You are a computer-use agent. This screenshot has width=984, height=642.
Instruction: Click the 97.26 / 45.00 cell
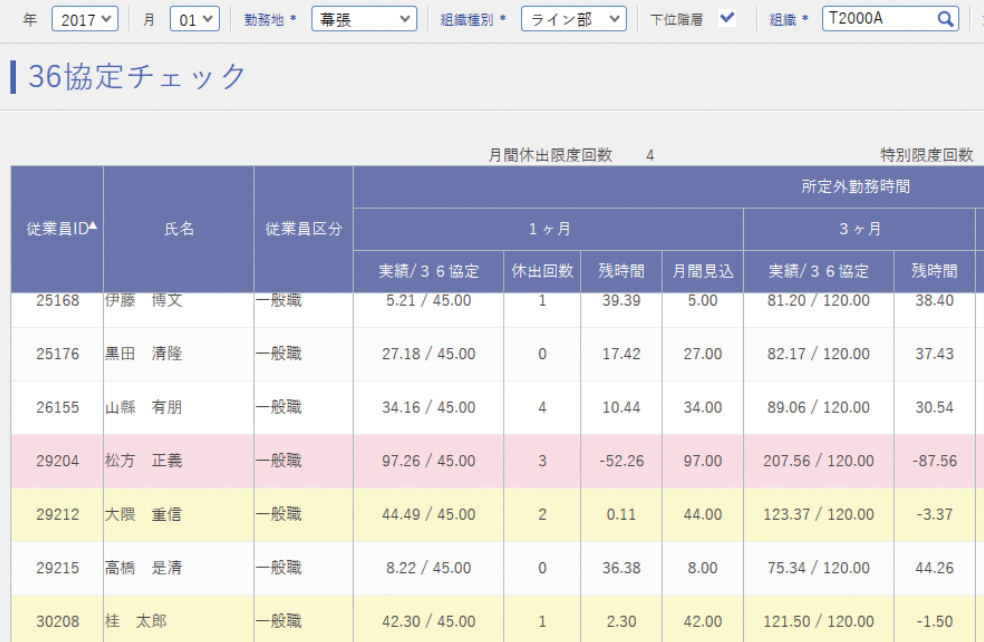click(x=428, y=461)
